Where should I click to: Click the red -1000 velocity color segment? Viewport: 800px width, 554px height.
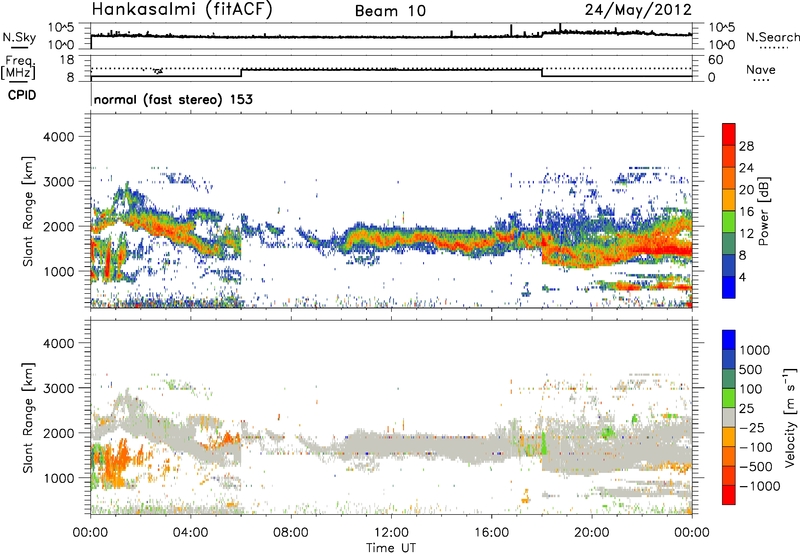point(729,495)
